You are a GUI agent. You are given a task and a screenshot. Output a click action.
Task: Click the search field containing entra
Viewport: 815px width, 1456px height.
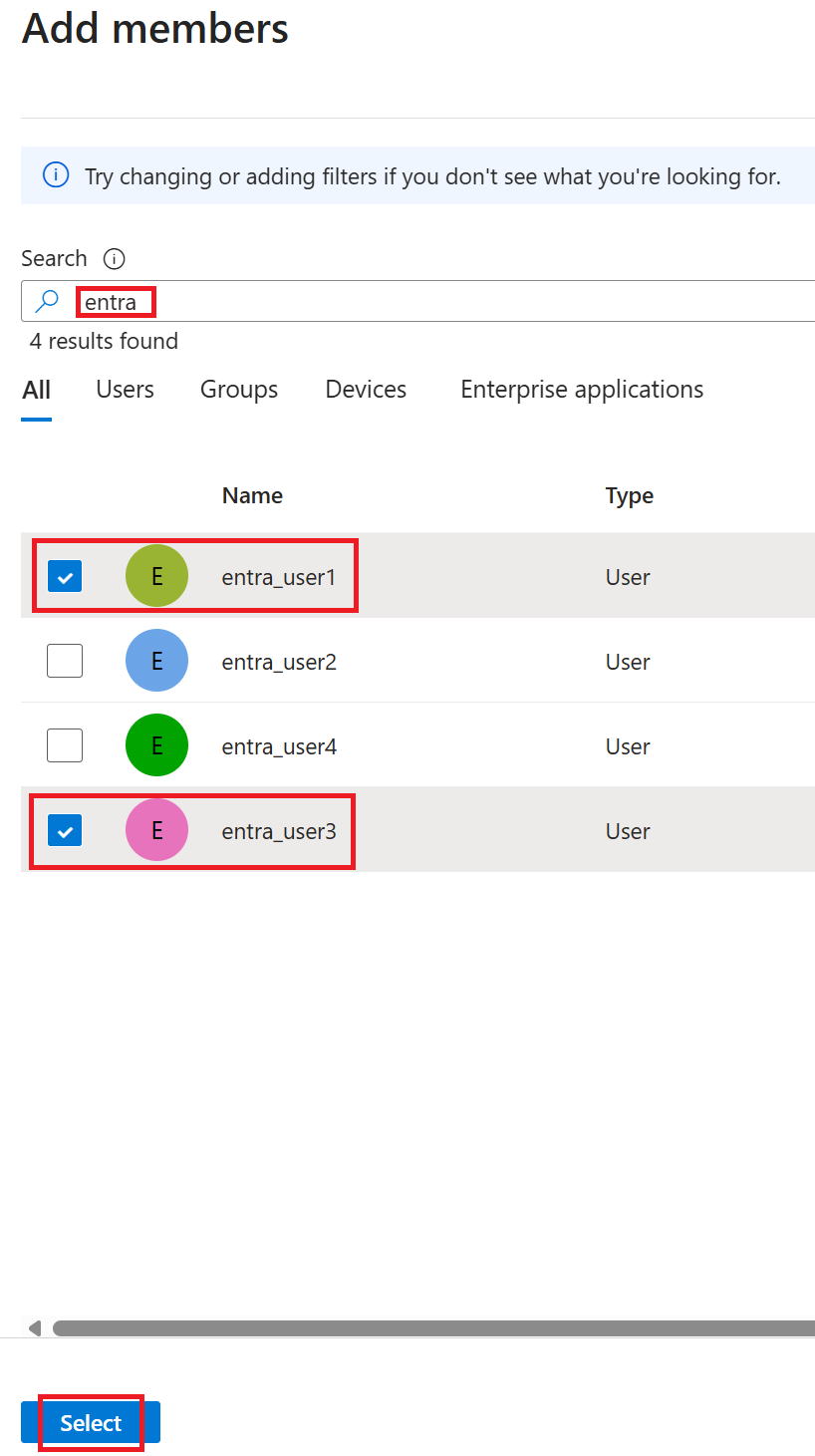(x=418, y=301)
